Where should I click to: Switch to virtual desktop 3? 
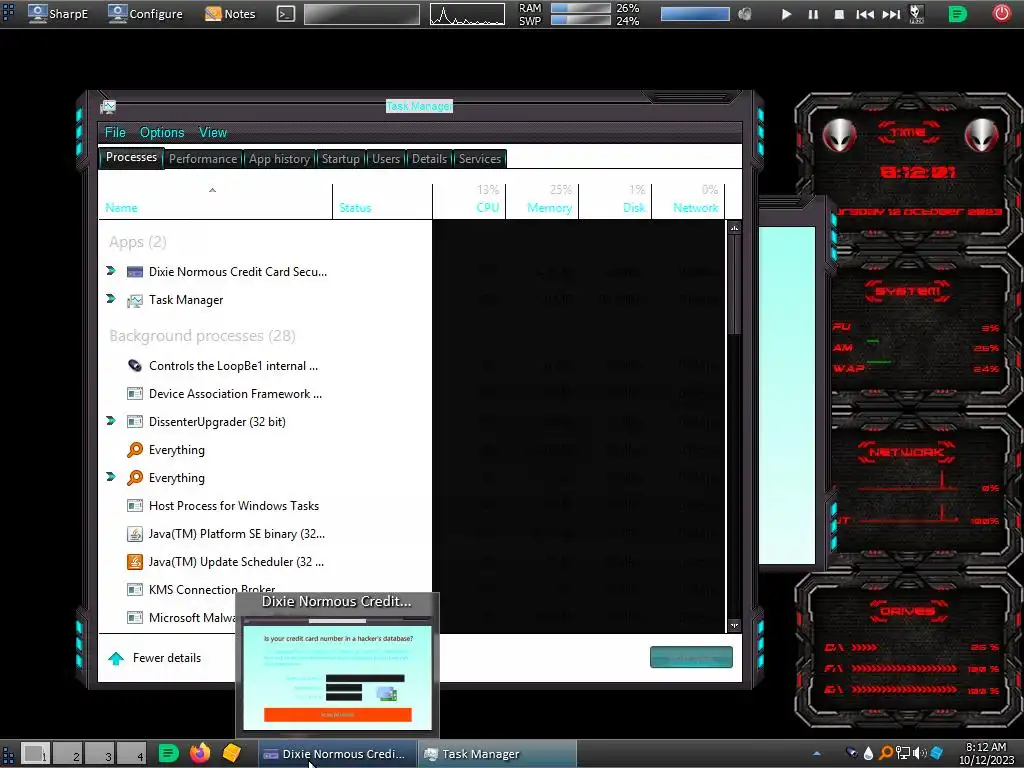[x=100, y=754]
